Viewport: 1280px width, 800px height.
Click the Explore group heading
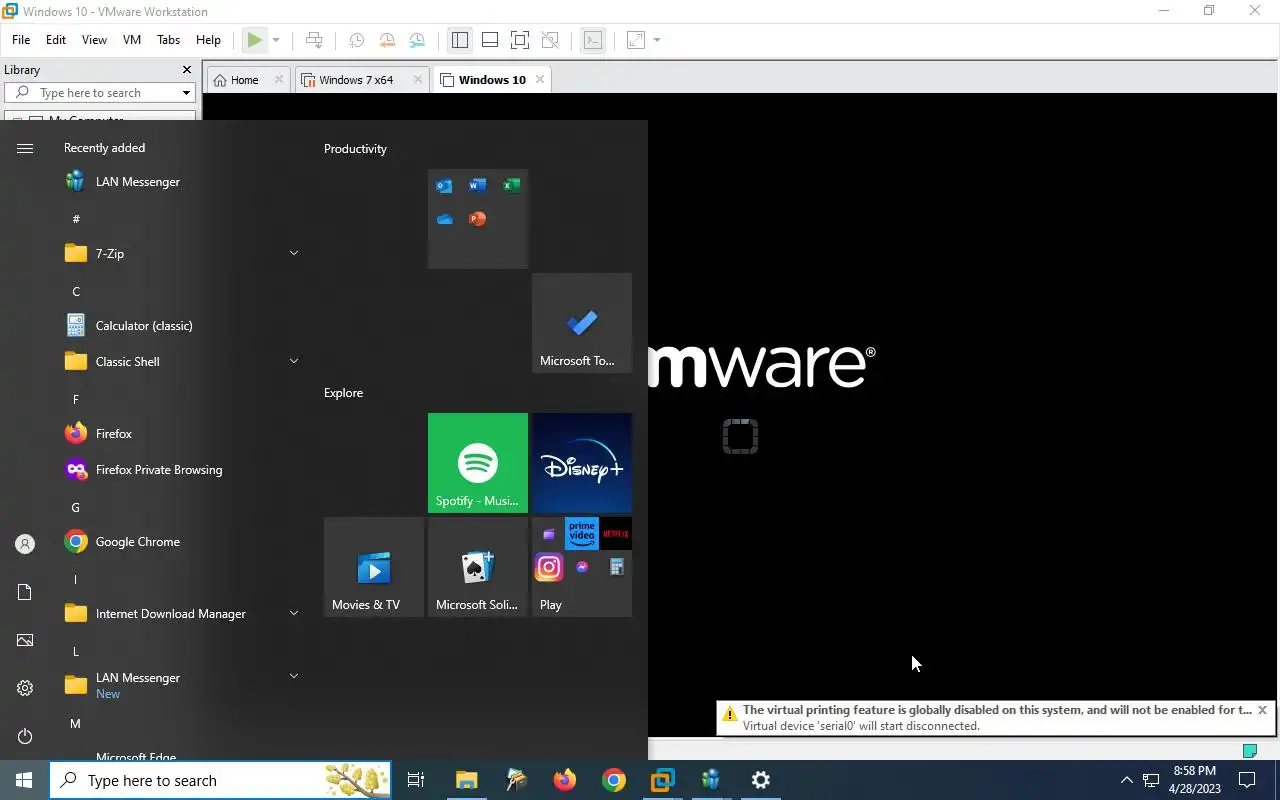(343, 393)
